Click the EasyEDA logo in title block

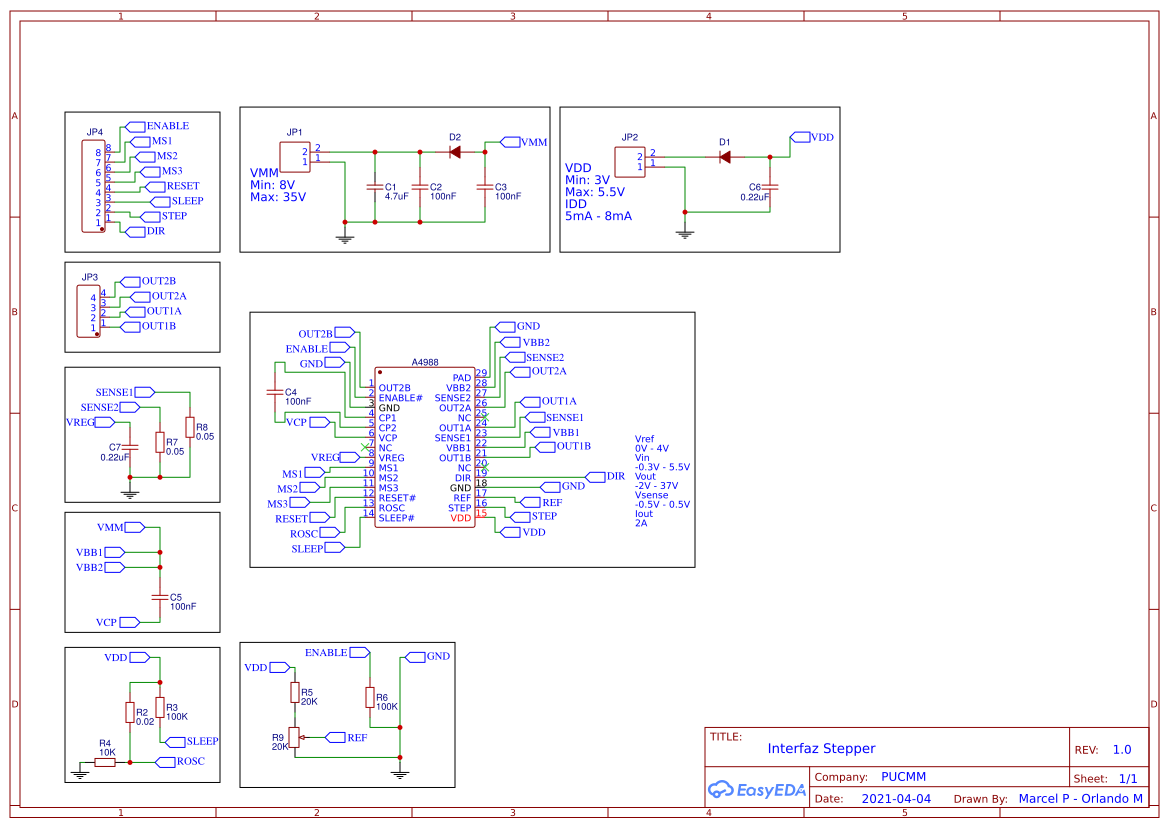[757, 789]
